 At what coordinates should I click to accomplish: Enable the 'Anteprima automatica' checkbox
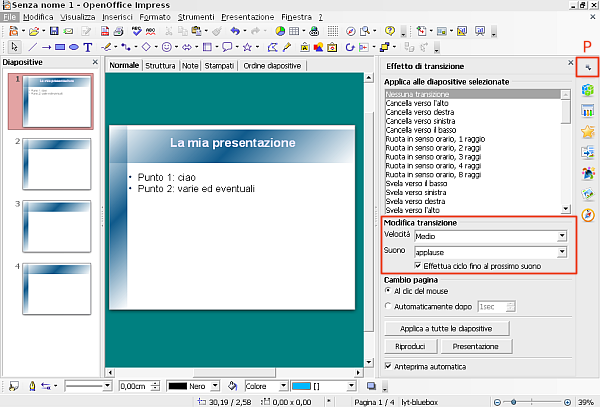[390, 367]
